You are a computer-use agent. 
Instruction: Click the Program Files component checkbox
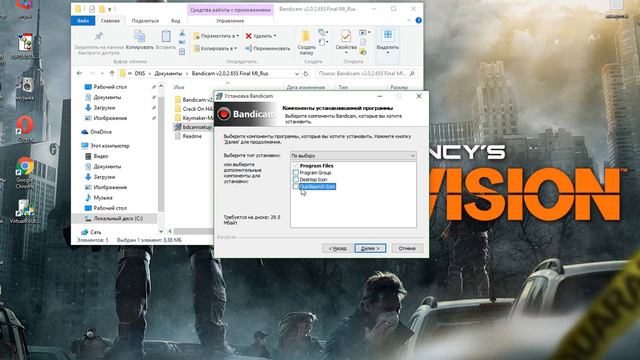296,166
